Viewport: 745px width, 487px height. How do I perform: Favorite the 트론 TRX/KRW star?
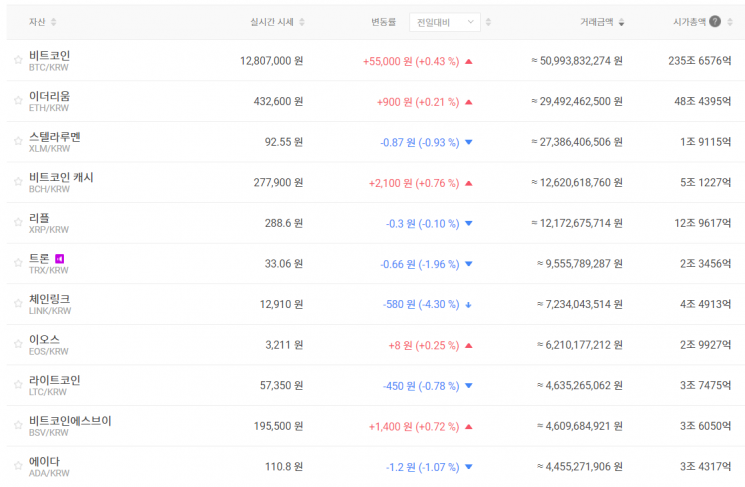(x=18, y=263)
